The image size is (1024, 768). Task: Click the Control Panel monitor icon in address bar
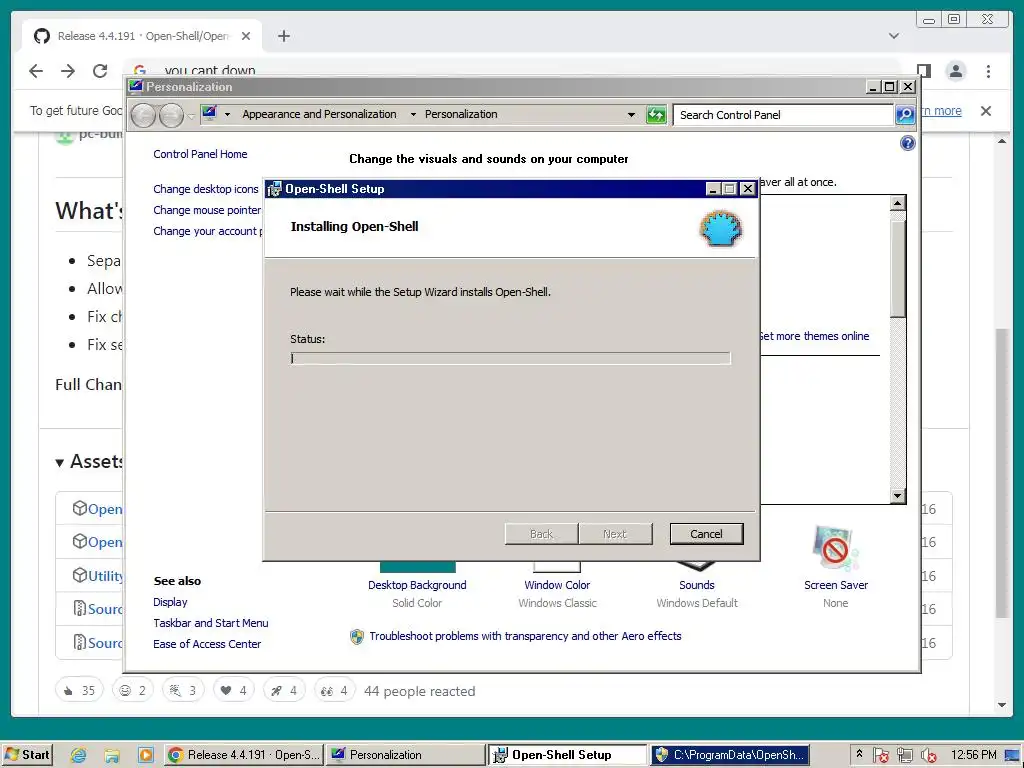209,113
